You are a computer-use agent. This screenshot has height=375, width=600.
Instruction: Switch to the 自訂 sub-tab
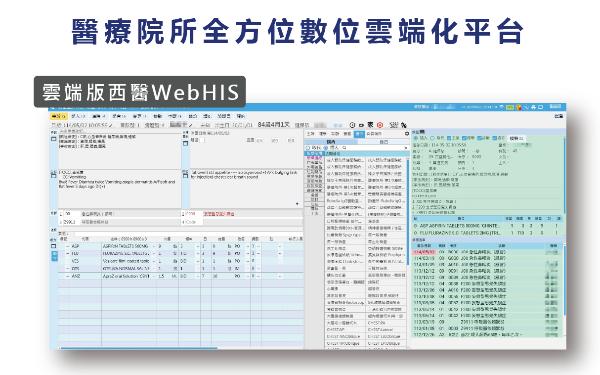(x=383, y=142)
